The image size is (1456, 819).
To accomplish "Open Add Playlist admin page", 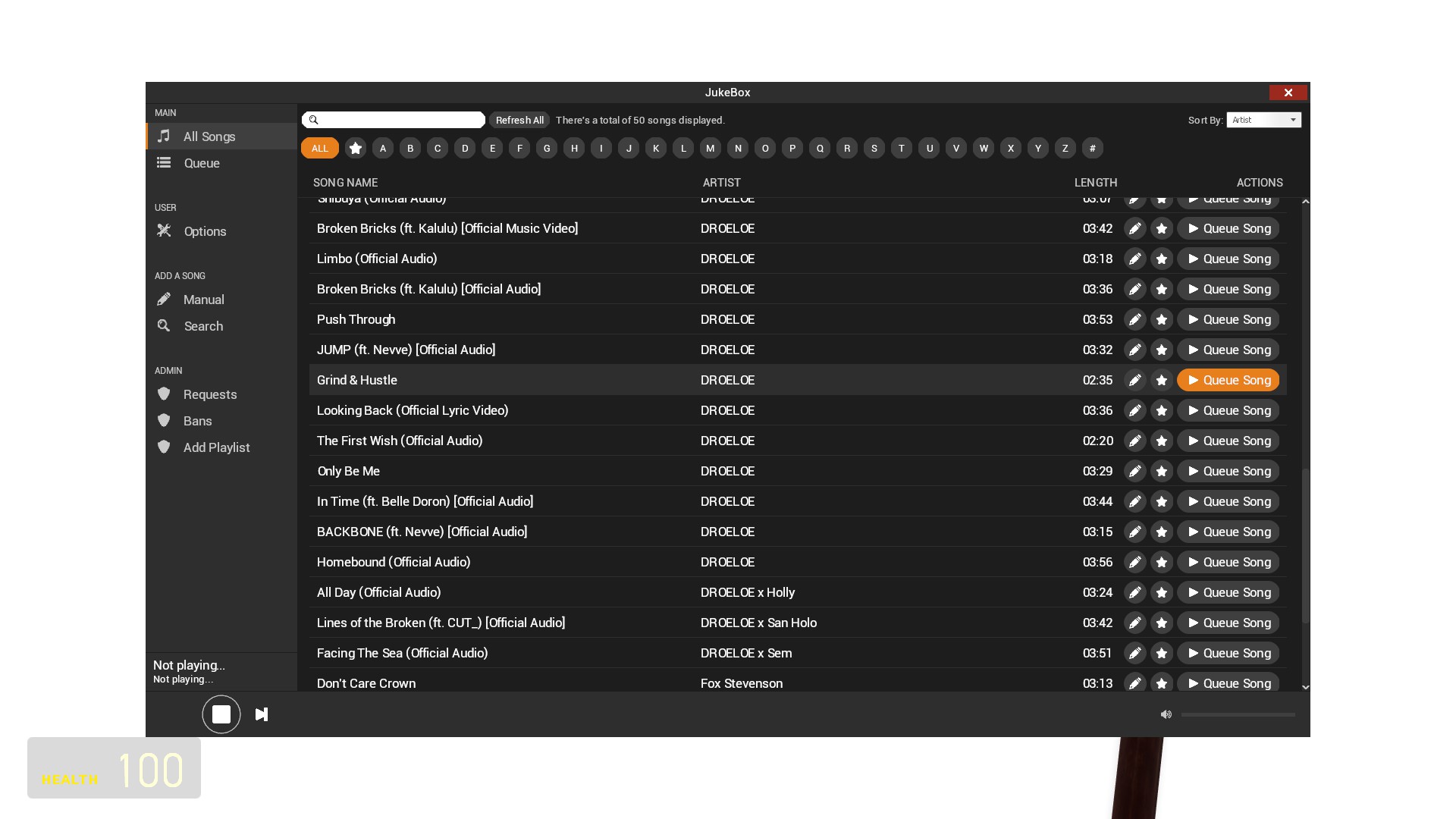I will click(221, 447).
